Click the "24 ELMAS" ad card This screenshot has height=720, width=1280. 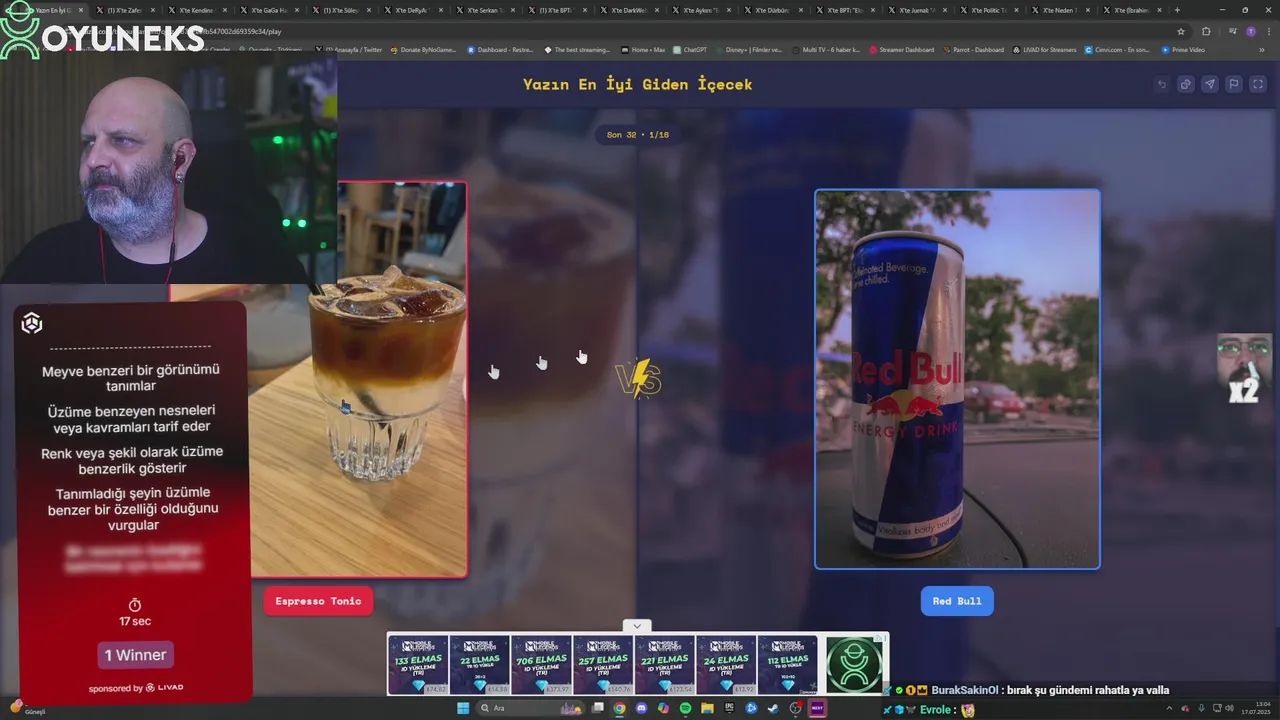[725, 665]
